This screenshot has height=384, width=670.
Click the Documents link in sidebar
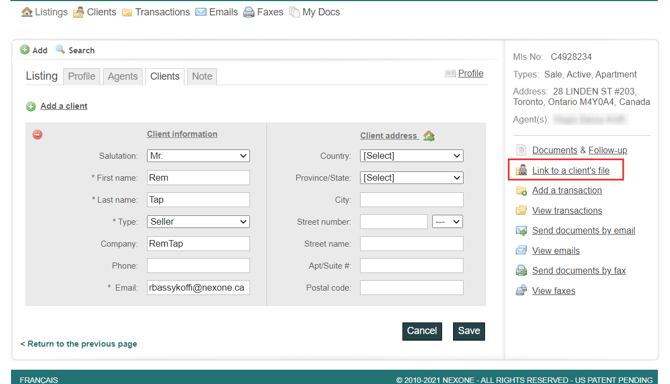[x=554, y=150]
